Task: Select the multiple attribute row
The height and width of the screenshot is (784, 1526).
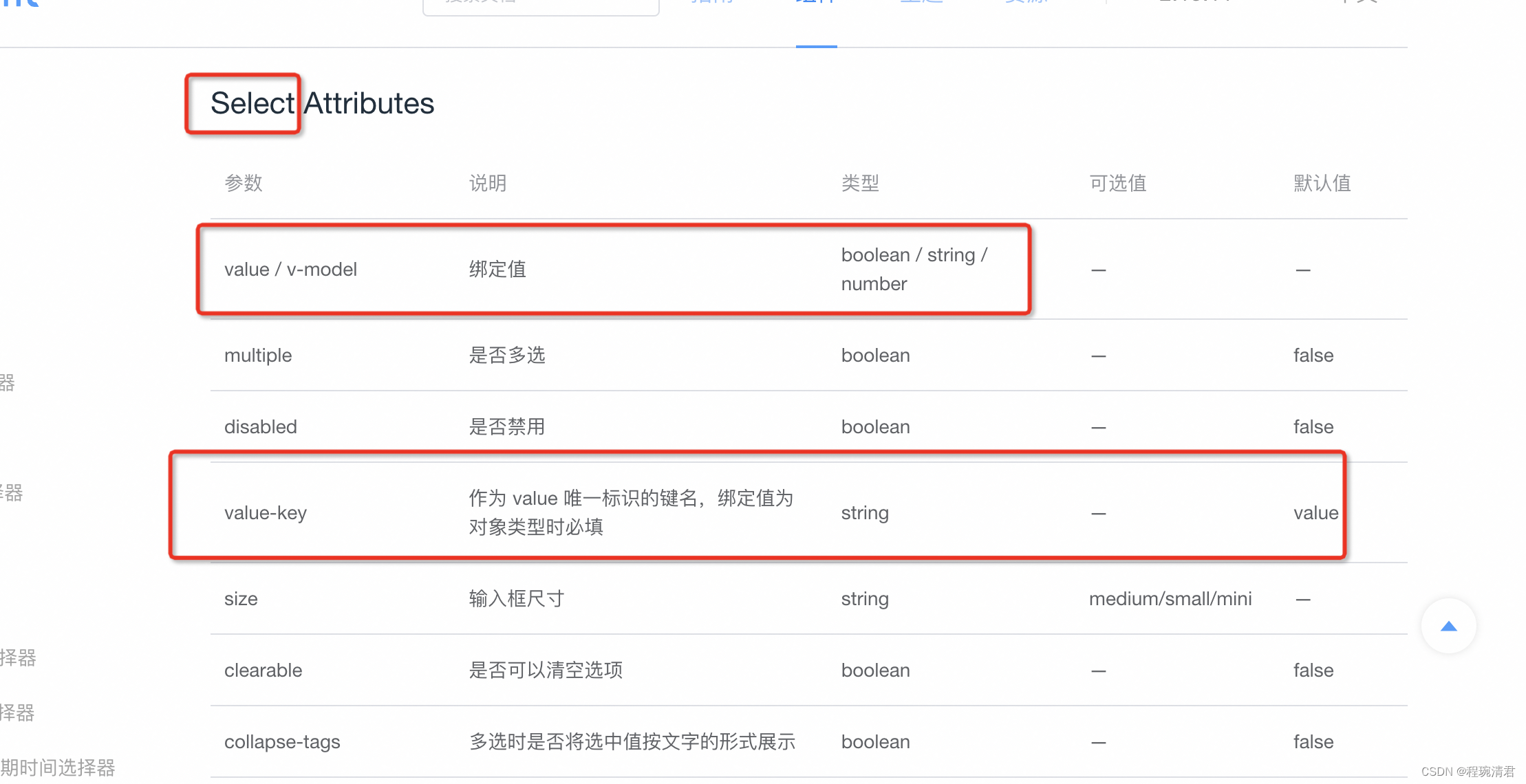Action: pyautogui.click(x=258, y=356)
